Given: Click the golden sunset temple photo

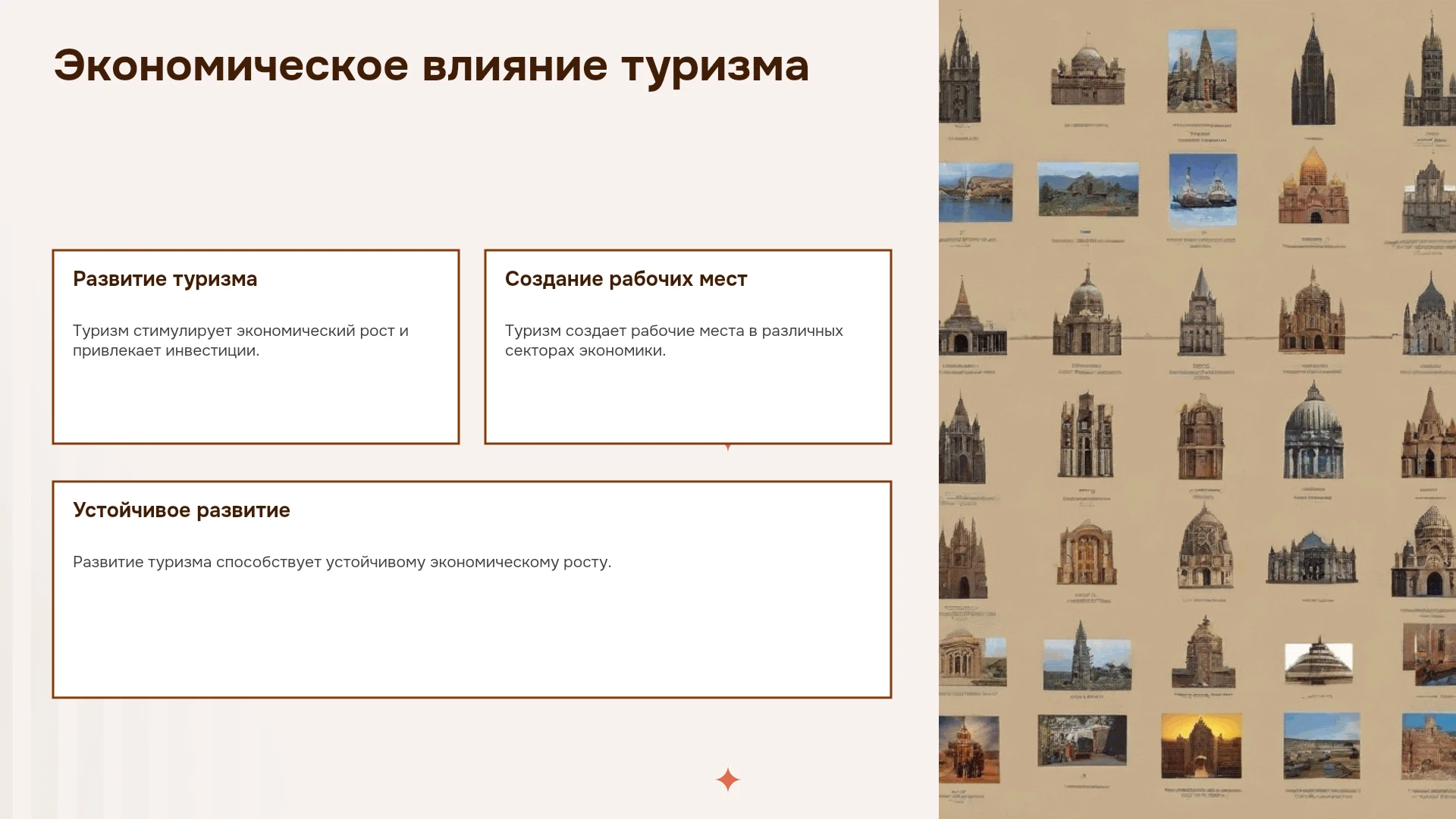Looking at the screenshot, I should [x=1201, y=745].
